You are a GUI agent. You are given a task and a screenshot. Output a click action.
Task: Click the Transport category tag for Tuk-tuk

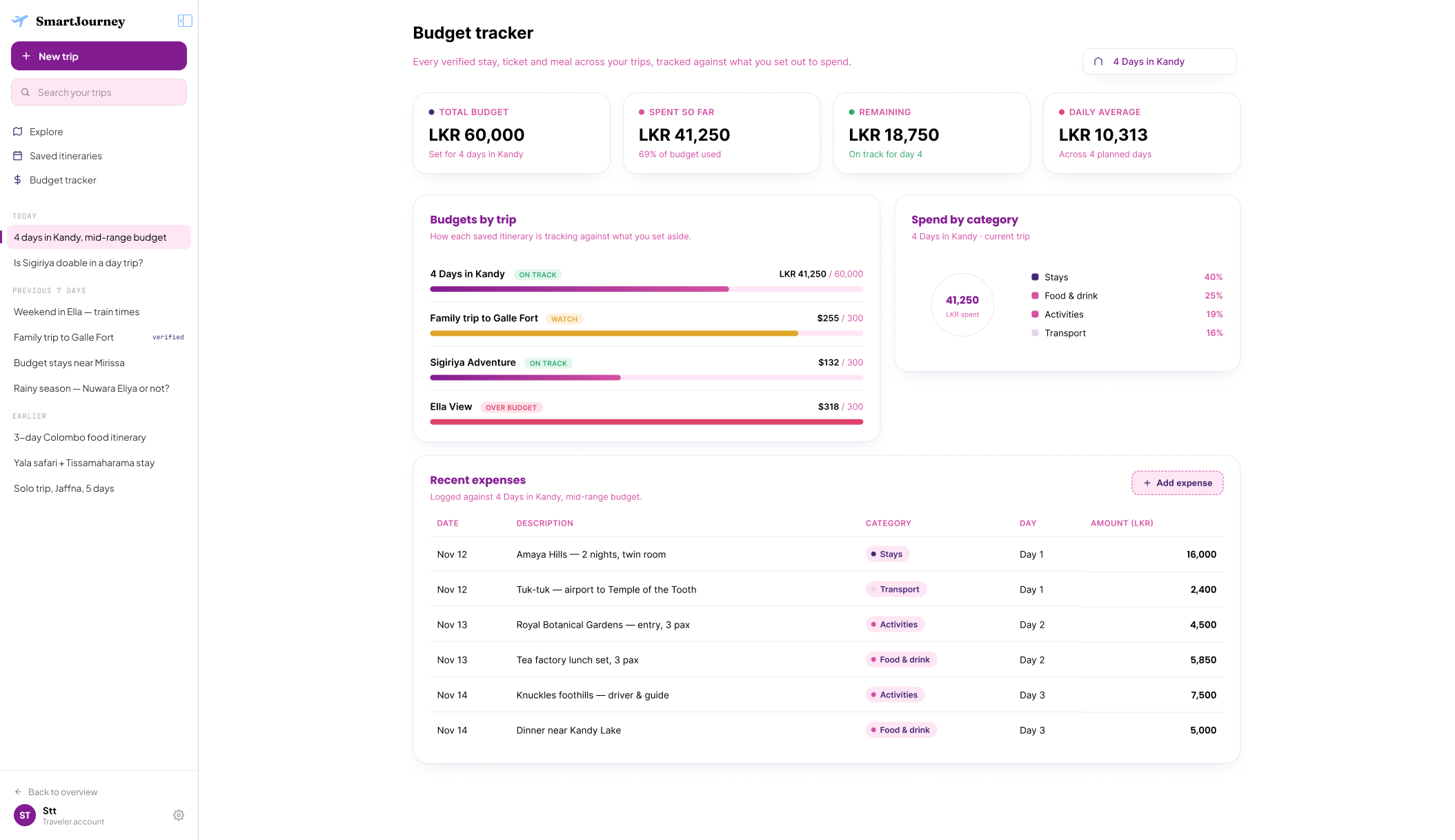[895, 589]
